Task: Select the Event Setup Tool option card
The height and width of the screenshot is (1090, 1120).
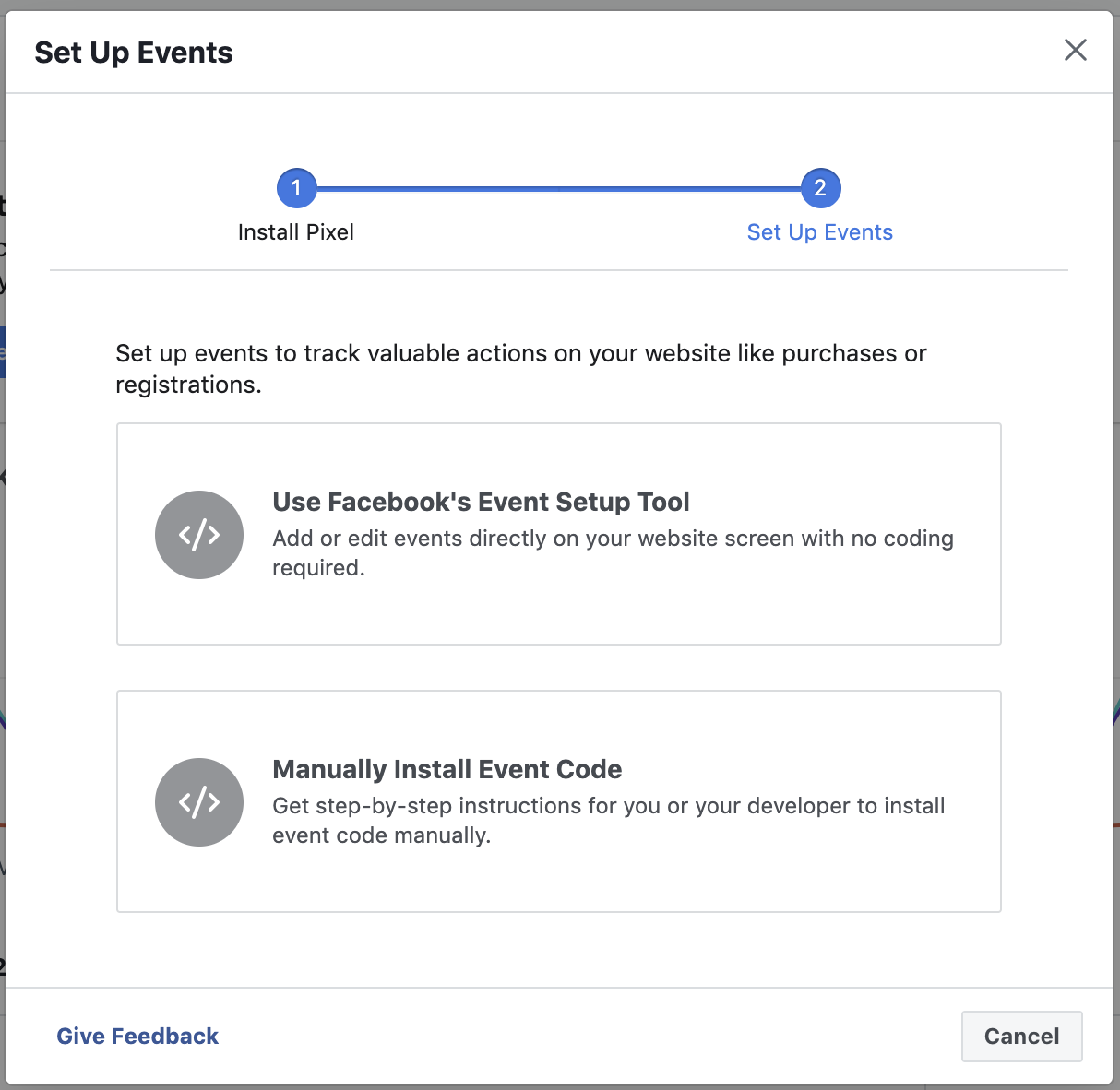Action: (x=559, y=534)
